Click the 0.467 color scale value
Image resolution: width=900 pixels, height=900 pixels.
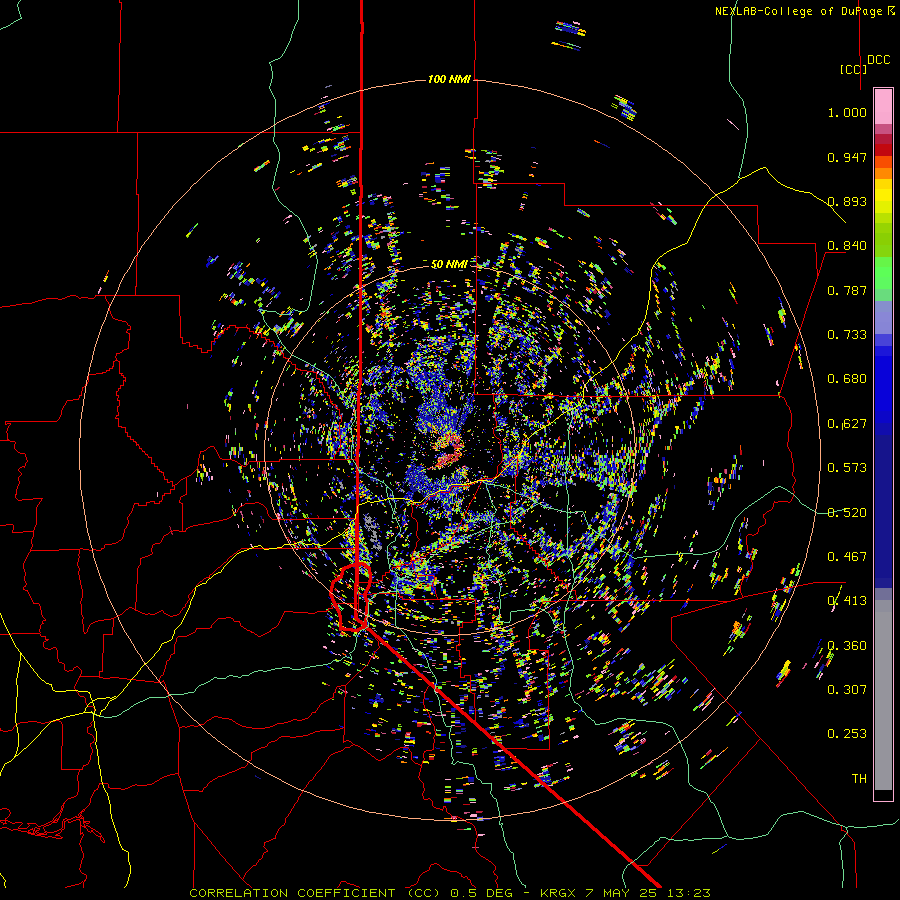point(847,557)
